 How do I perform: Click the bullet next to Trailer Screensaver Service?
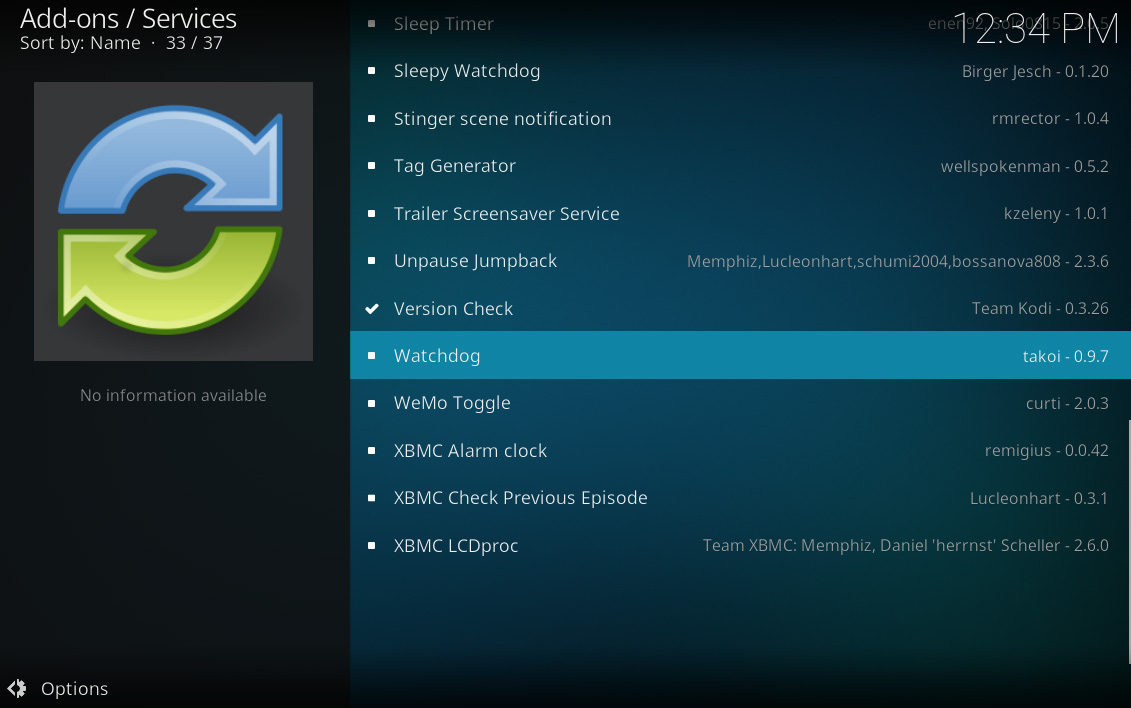coord(371,213)
